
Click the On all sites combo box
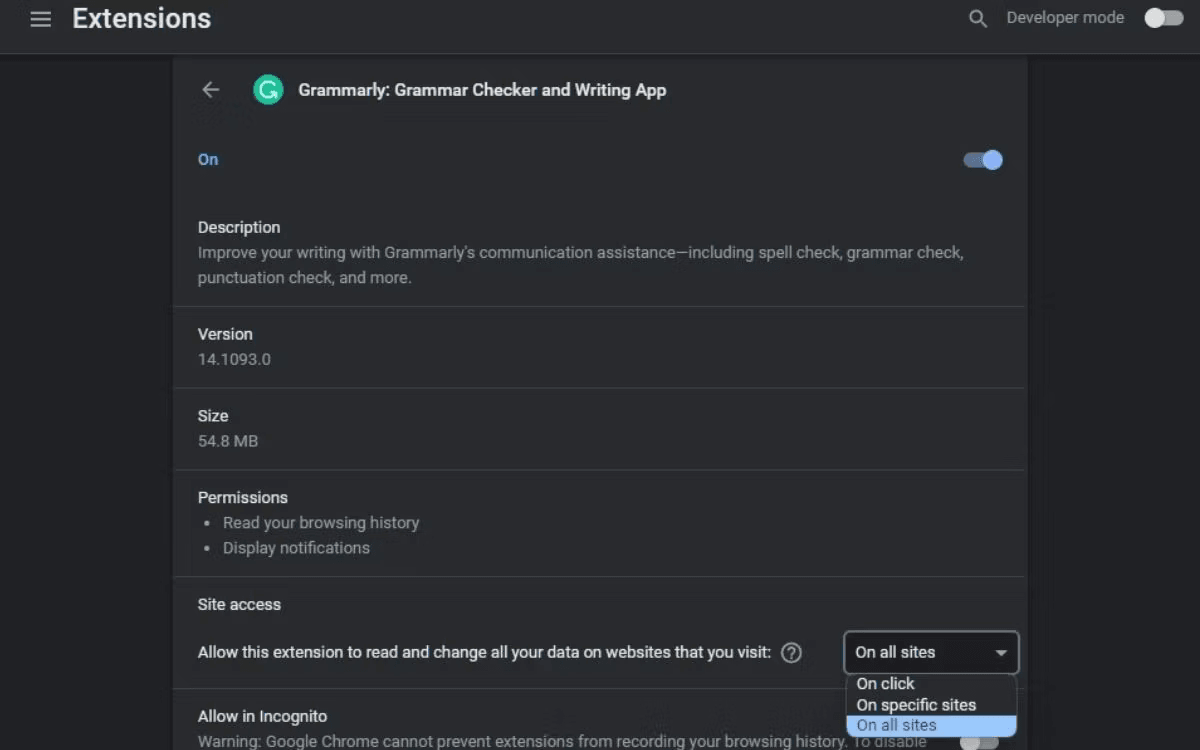coord(931,653)
